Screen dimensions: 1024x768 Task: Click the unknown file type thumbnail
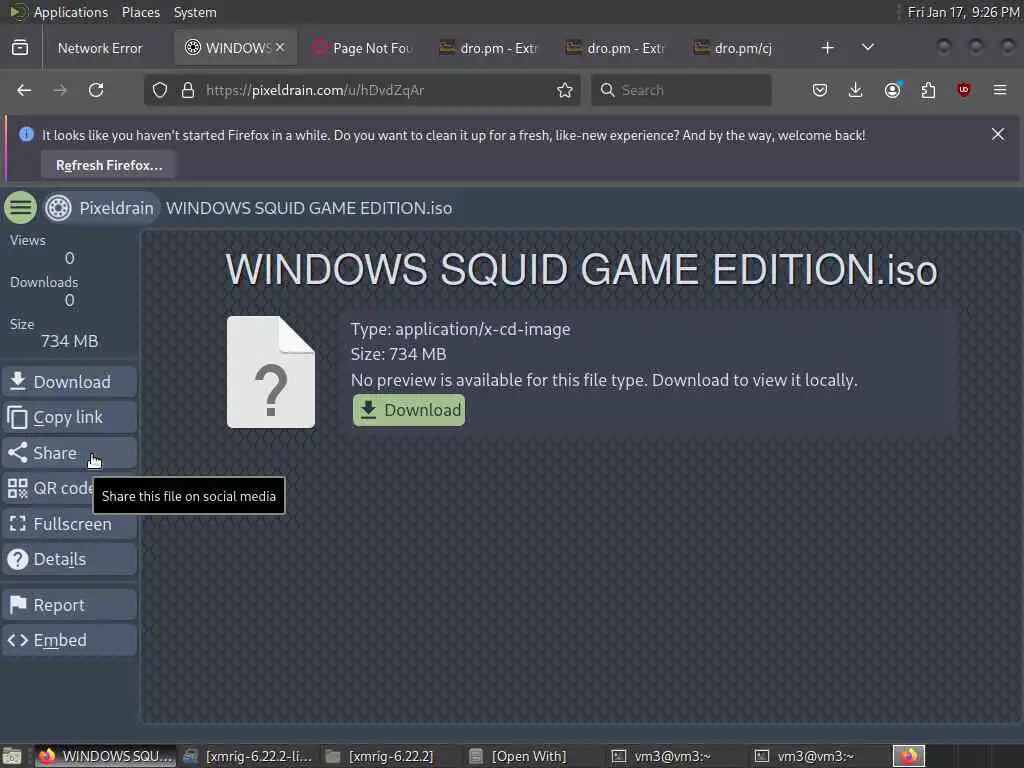(x=270, y=372)
